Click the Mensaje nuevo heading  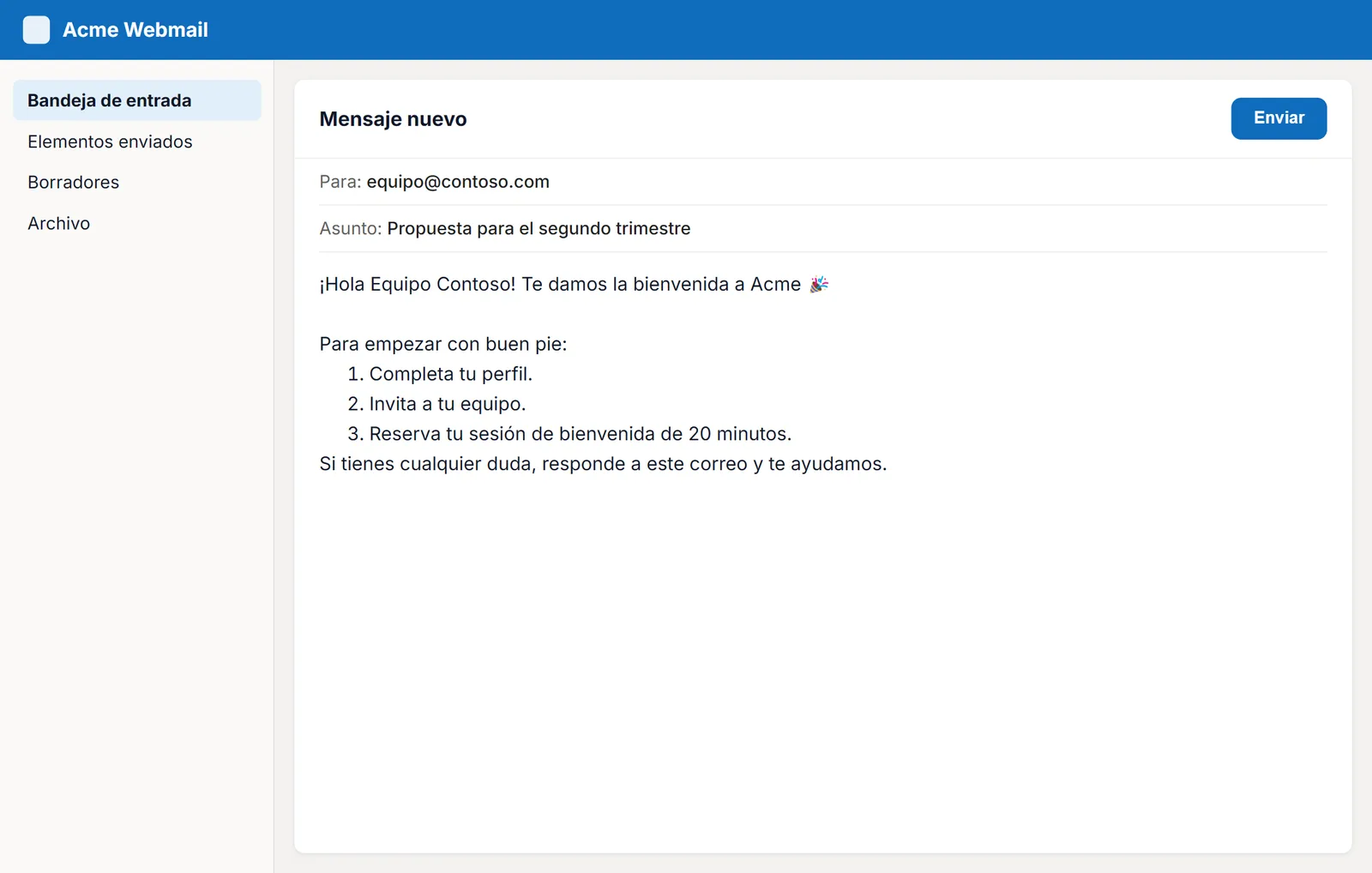tap(393, 119)
